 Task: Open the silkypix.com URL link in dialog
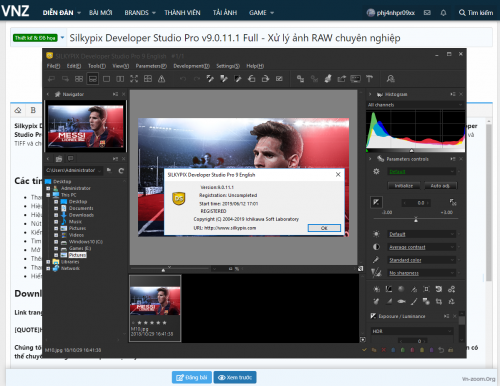pos(230,228)
